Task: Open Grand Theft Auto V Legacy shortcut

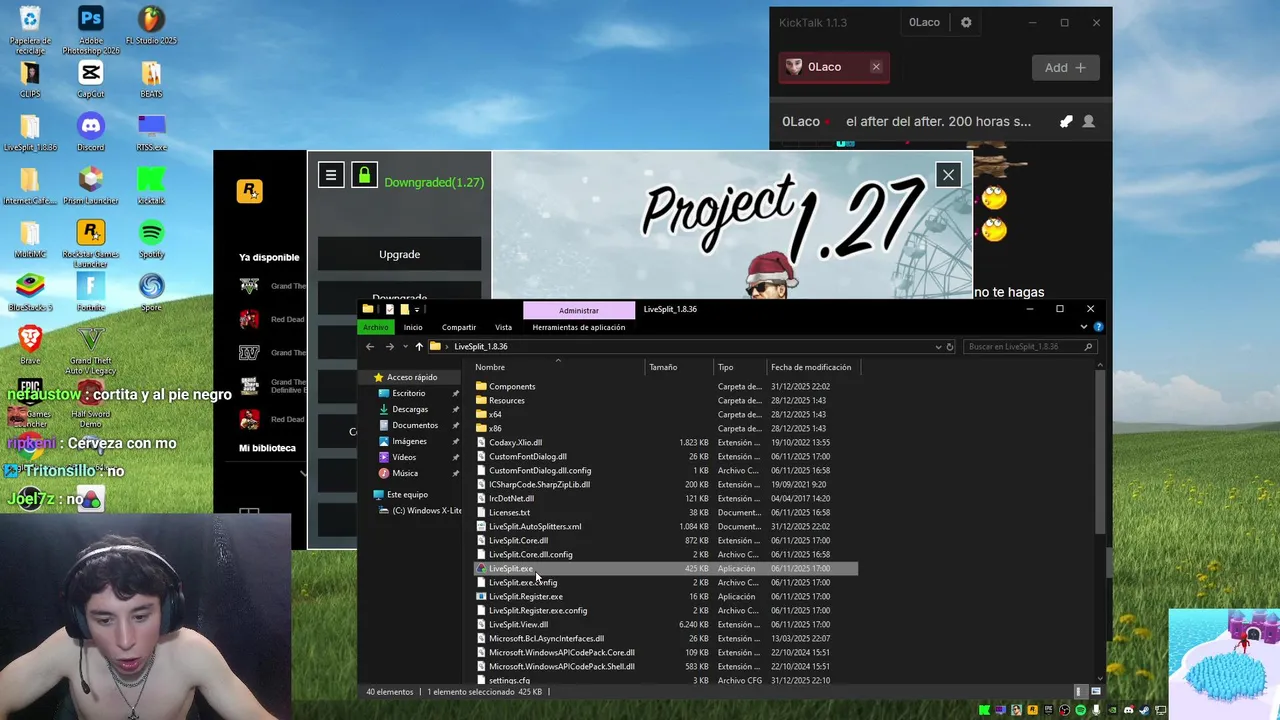Action: click(90, 349)
